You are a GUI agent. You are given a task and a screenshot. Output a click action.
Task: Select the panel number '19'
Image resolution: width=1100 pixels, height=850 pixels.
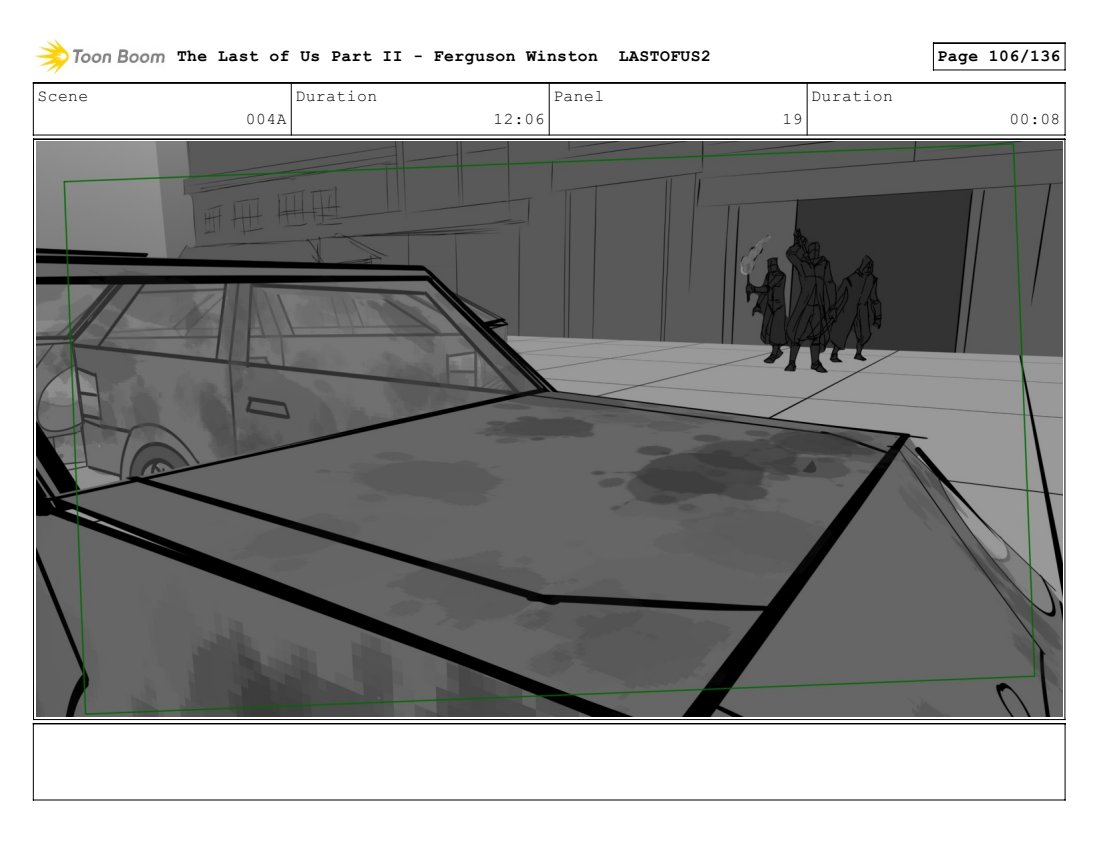tap(792, 119)
